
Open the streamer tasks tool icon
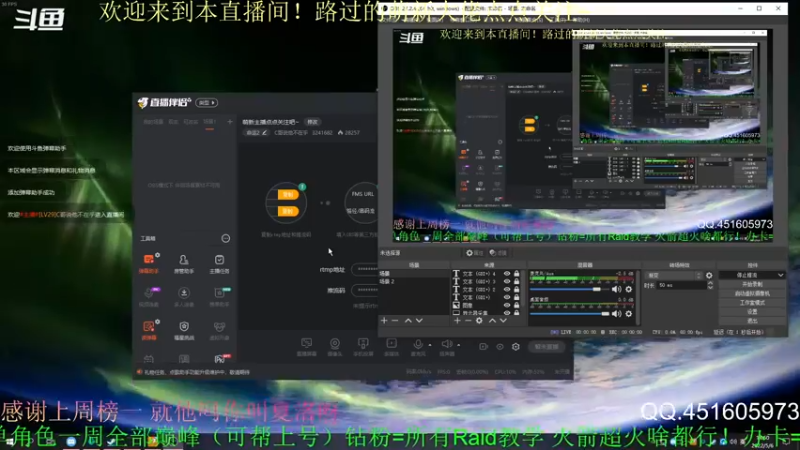(219, 263)
